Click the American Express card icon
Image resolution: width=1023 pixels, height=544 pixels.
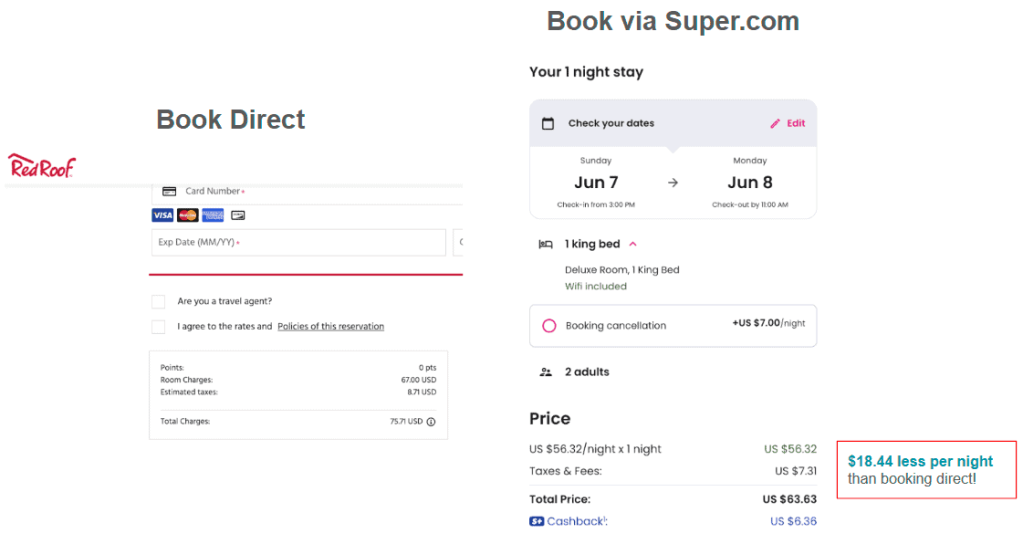point(213,215)
